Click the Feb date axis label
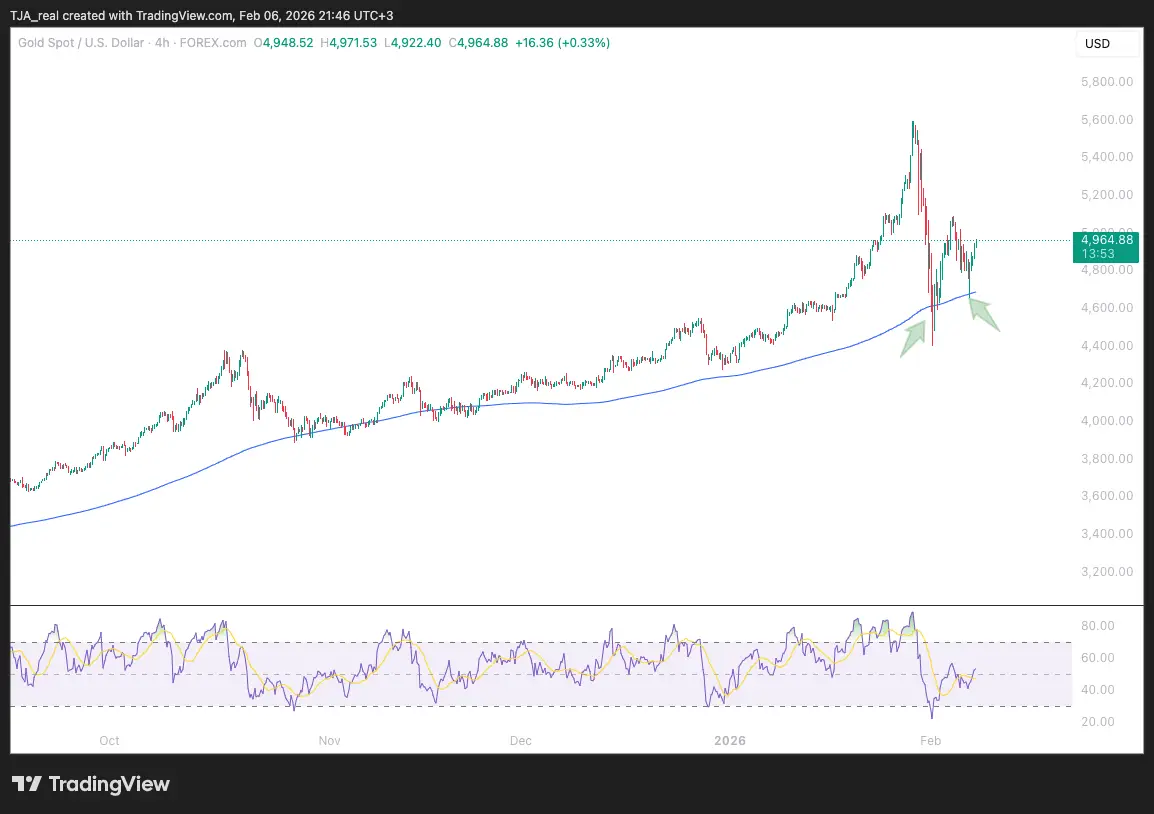Screen dimensions: 1154x814 (x=930, y=741)
